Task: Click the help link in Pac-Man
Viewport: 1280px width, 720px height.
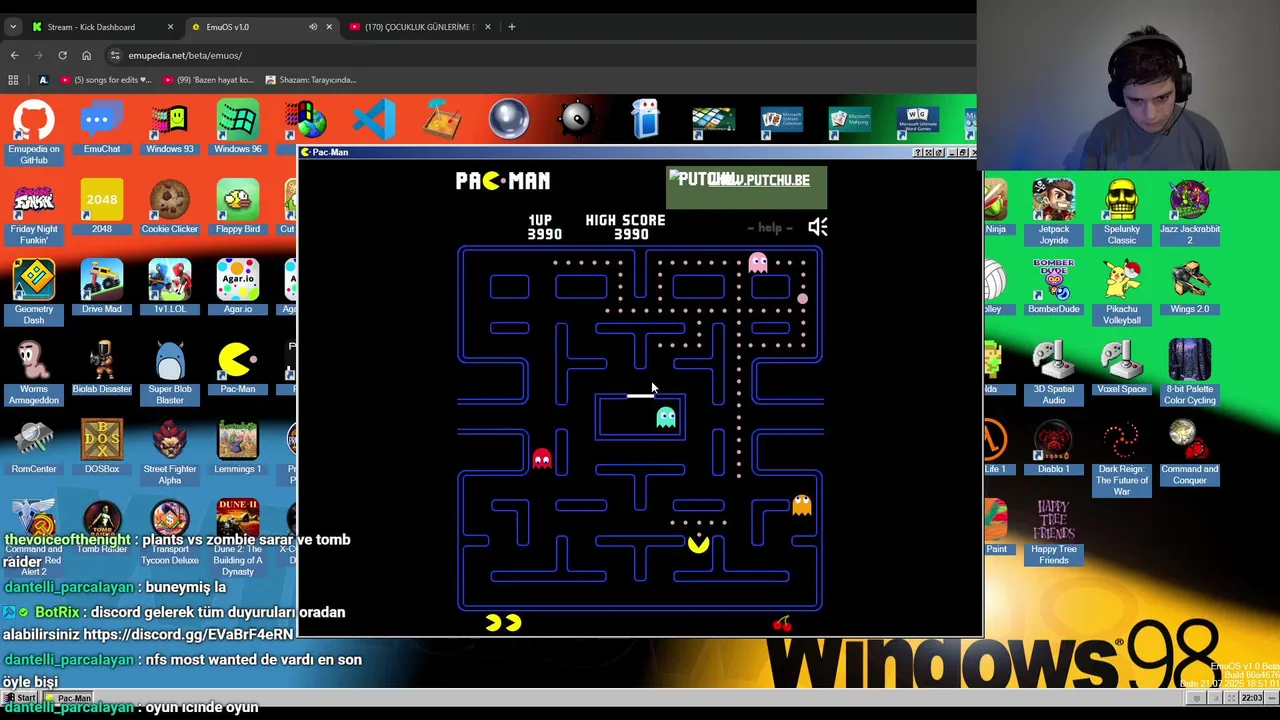Action: coord(769,228)
